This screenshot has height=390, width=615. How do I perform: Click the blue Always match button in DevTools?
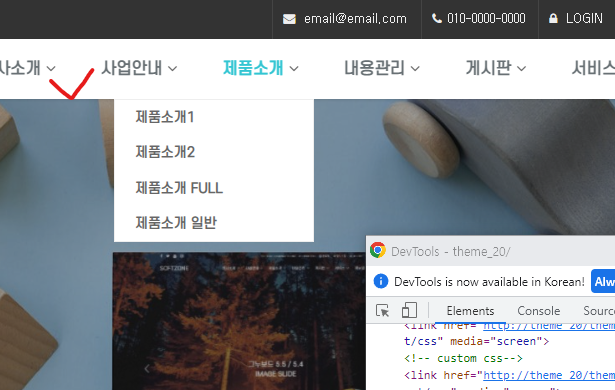[603, 281]
